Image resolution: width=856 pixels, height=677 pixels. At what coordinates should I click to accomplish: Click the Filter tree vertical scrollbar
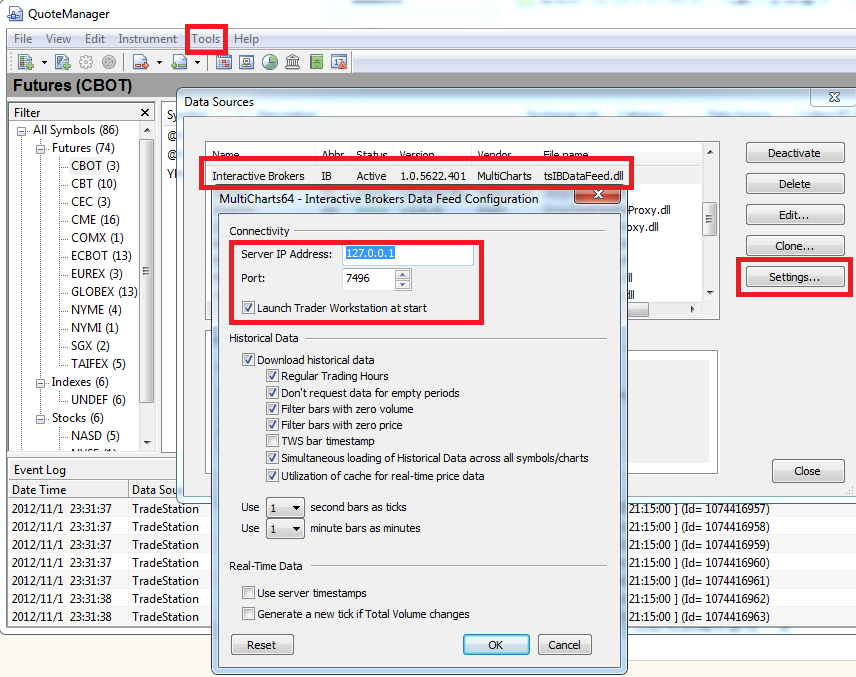(146, 286)
